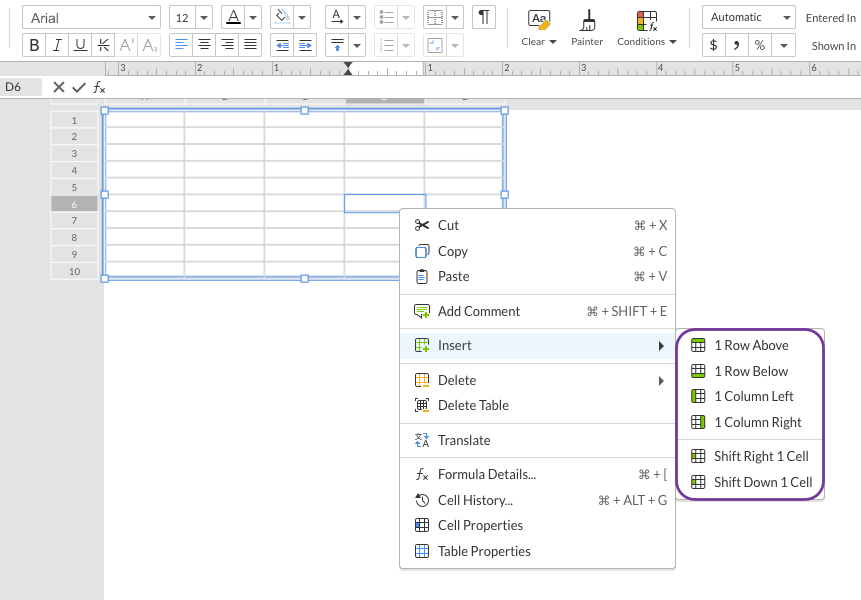This screenshot has height=600, width=861.
Task: Click the Clear formatting button
Action: click(x=539, y=28)
